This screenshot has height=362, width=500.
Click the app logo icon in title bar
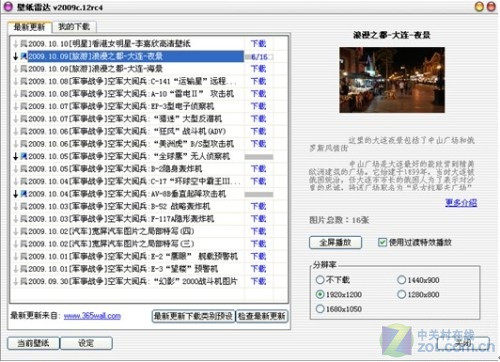8,6
